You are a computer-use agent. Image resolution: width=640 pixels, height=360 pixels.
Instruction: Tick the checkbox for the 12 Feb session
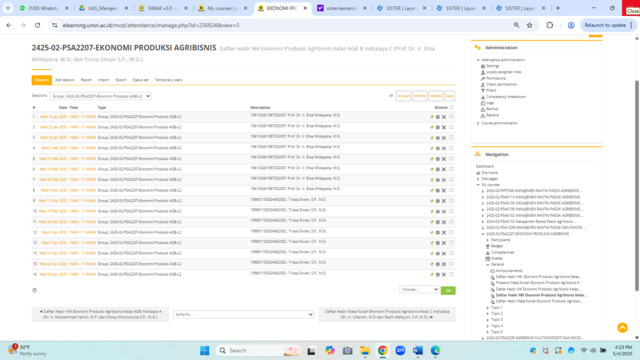[x=451, y=158]
